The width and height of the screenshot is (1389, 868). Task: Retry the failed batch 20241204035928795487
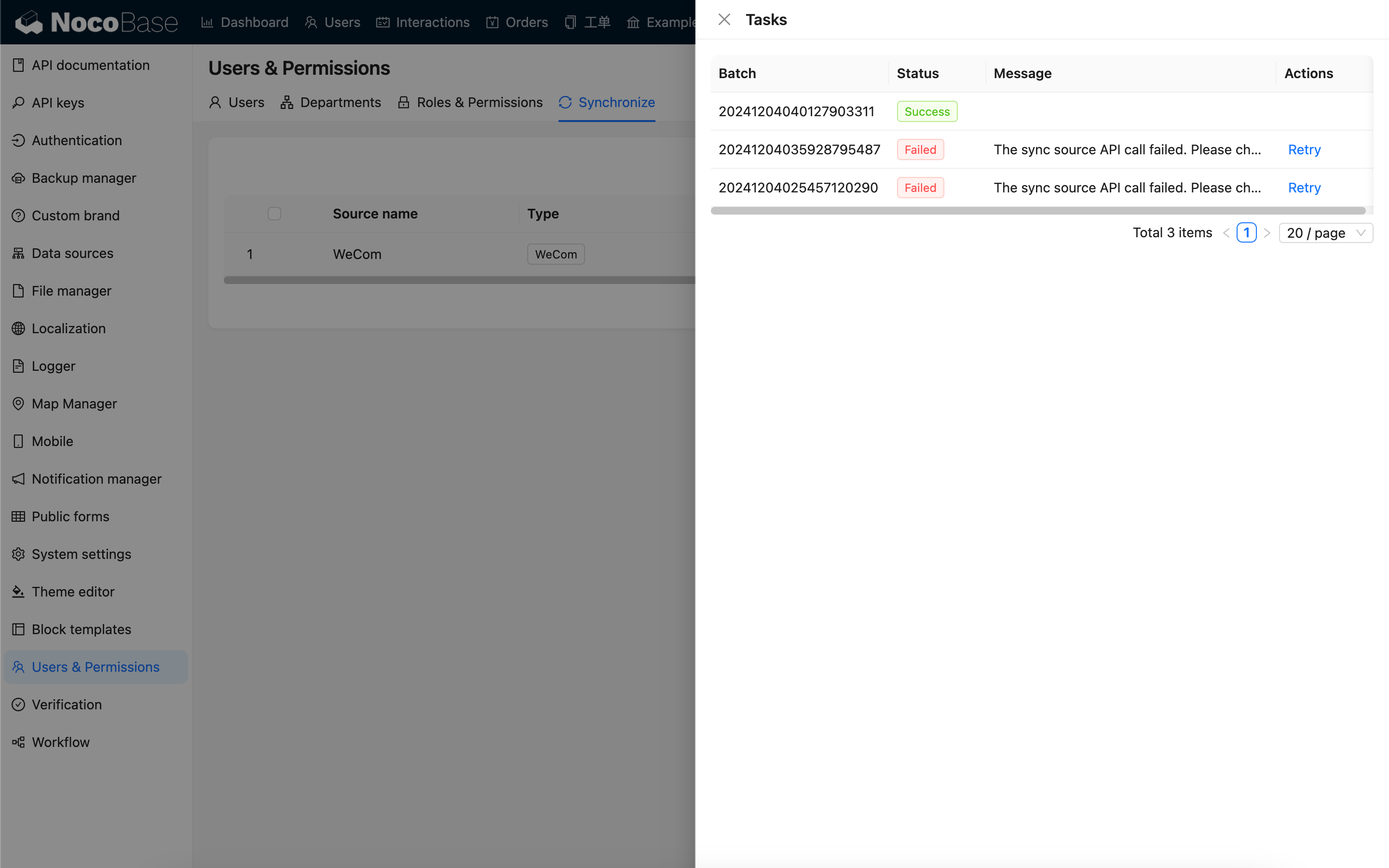1304,150
